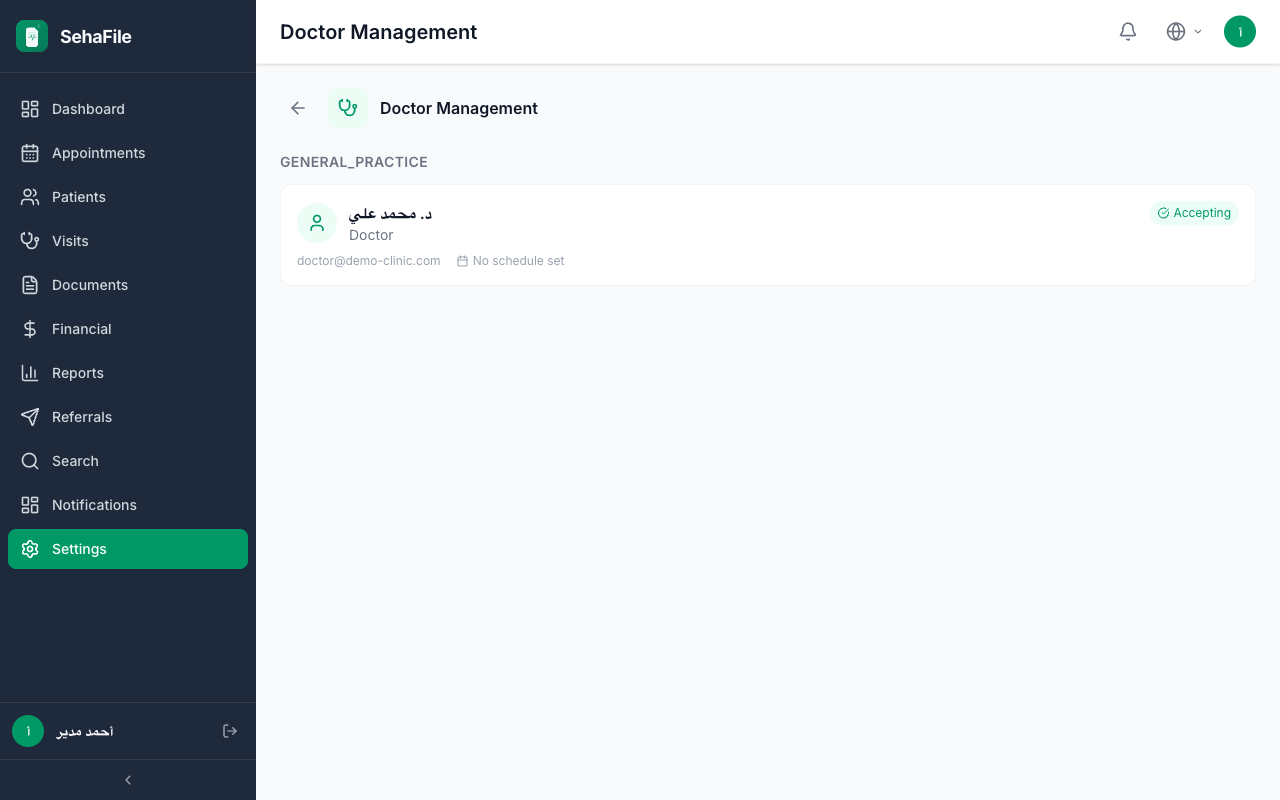Open Appointments menu item
Image resolution: width=1280 pixels, height=800 pixels.
(128, 153)
